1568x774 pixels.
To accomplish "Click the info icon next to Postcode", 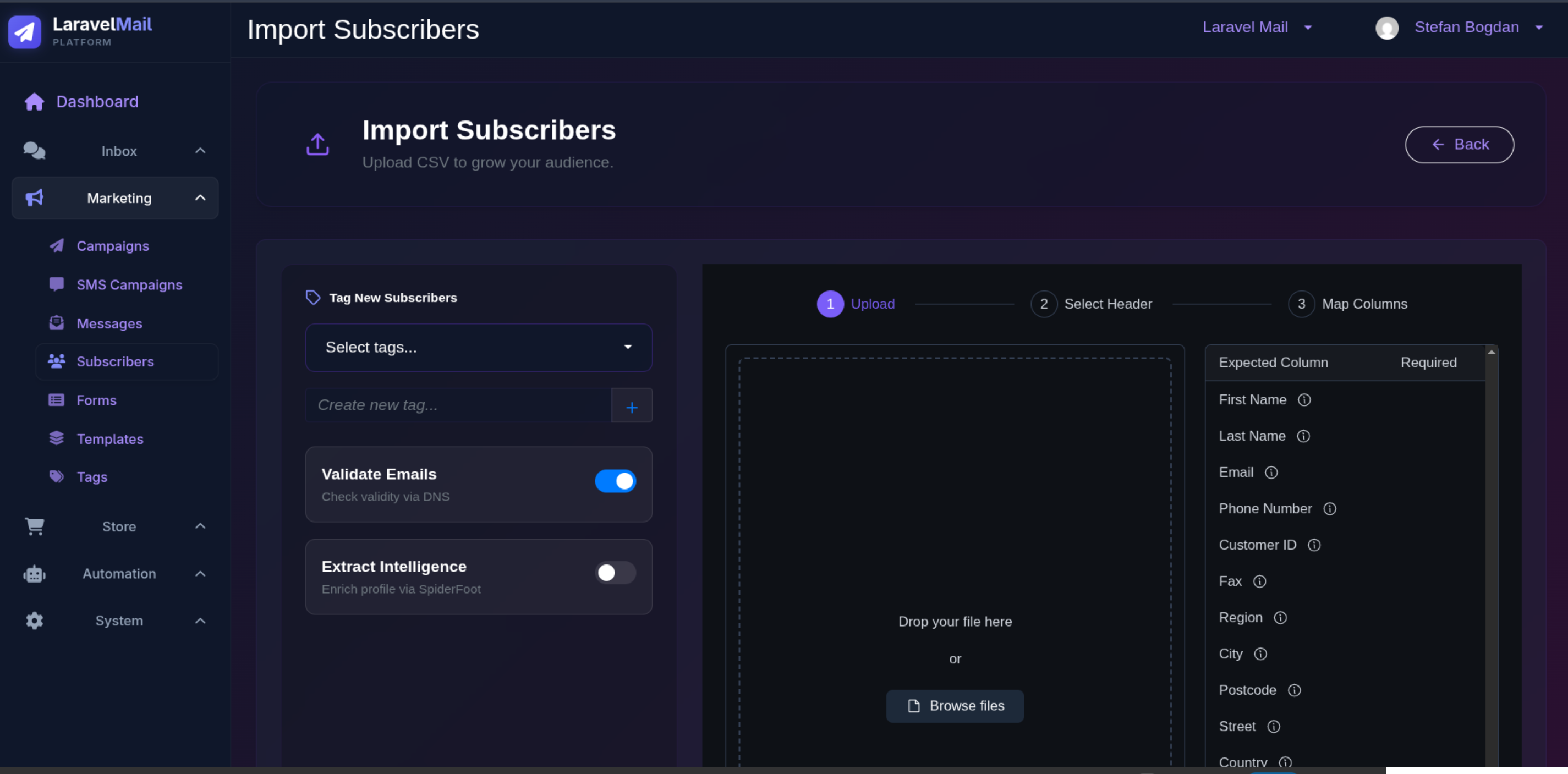I will pyautogui.click(x=1294, y=690).
